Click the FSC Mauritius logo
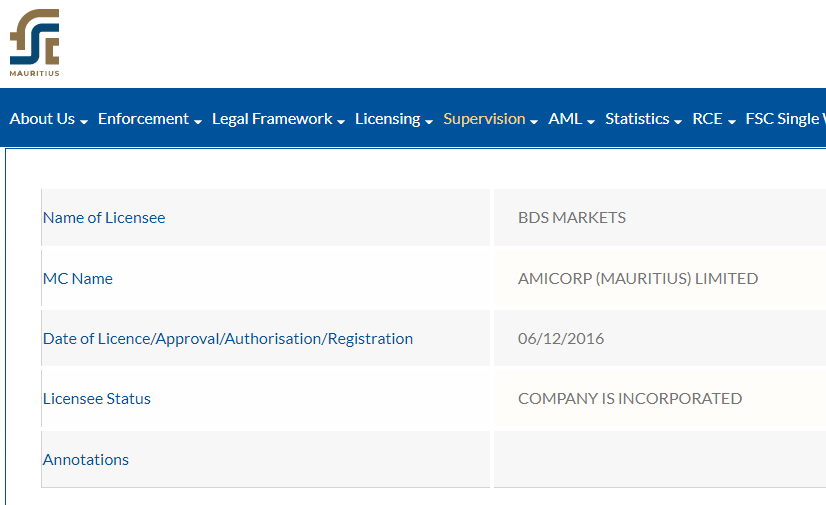Viewport: 826px width, 505px height. [34, 43]
